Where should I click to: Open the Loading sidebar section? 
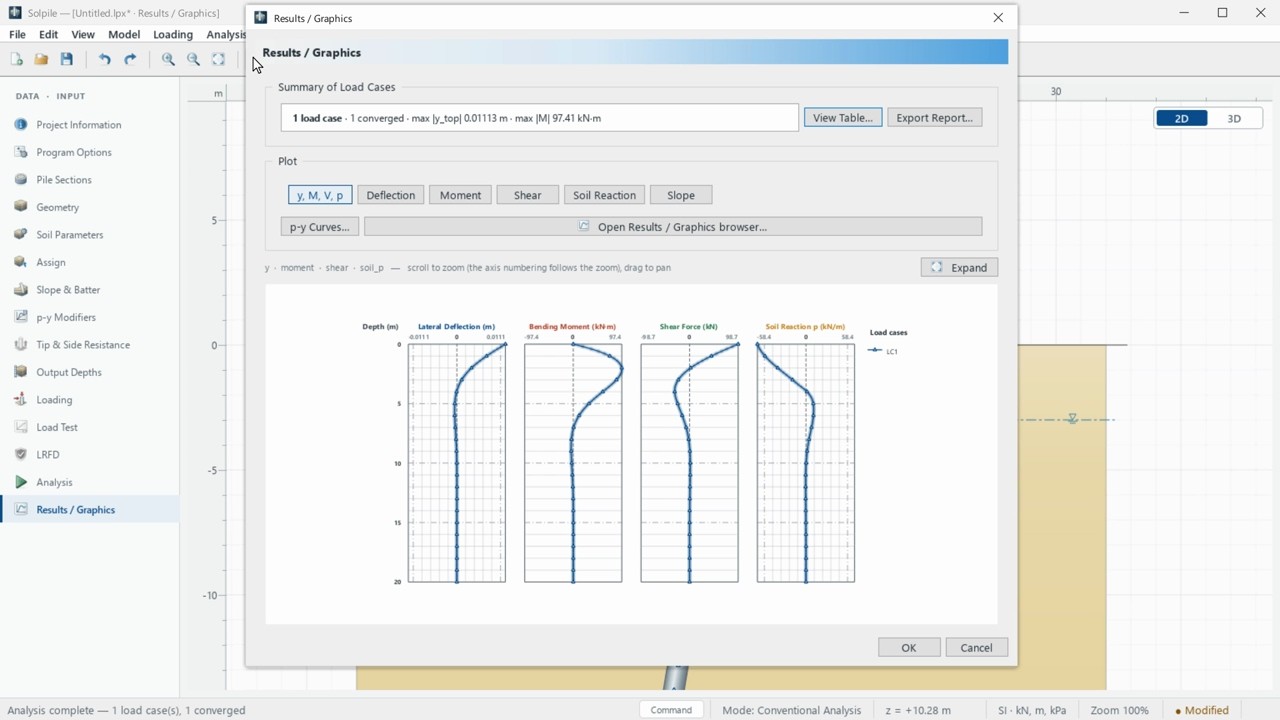[x=89, y=400]
